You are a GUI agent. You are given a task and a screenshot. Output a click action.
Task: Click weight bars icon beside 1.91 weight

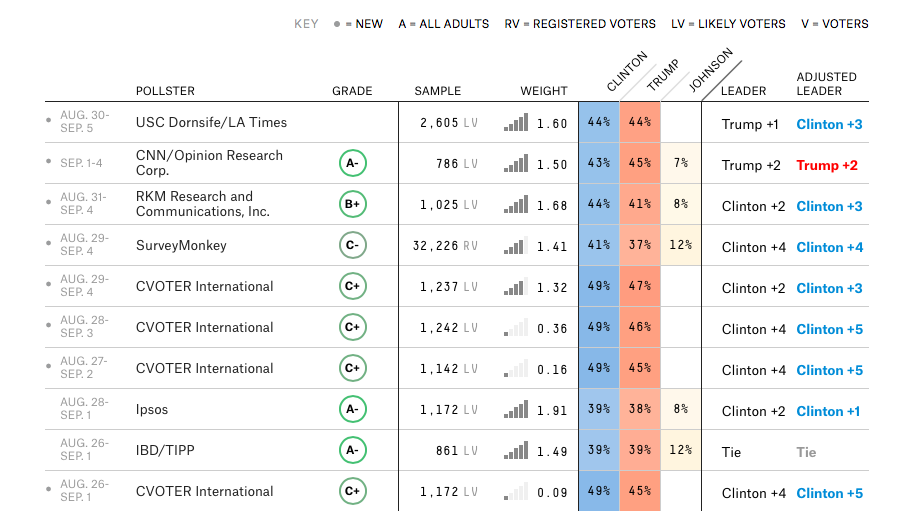tap(516, 409)
